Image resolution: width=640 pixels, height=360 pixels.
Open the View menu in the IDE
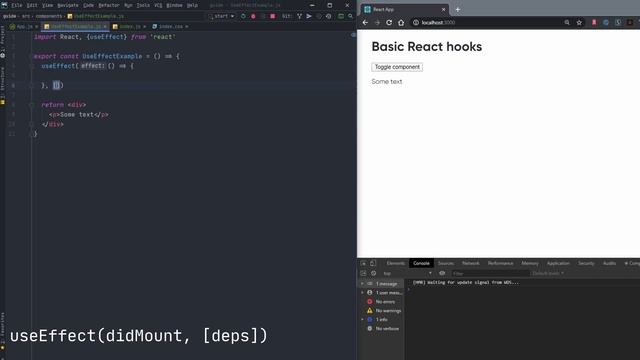(x=47, y=5)
